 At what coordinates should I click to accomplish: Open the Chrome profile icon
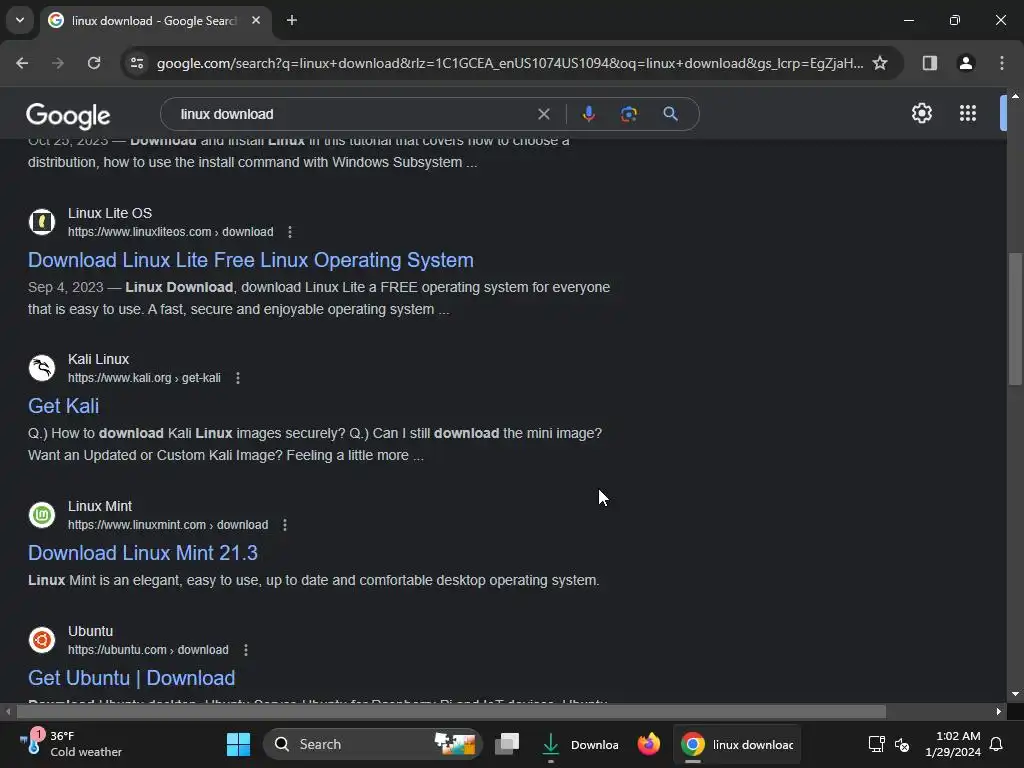pyautogui.click(x=966, y=63)
